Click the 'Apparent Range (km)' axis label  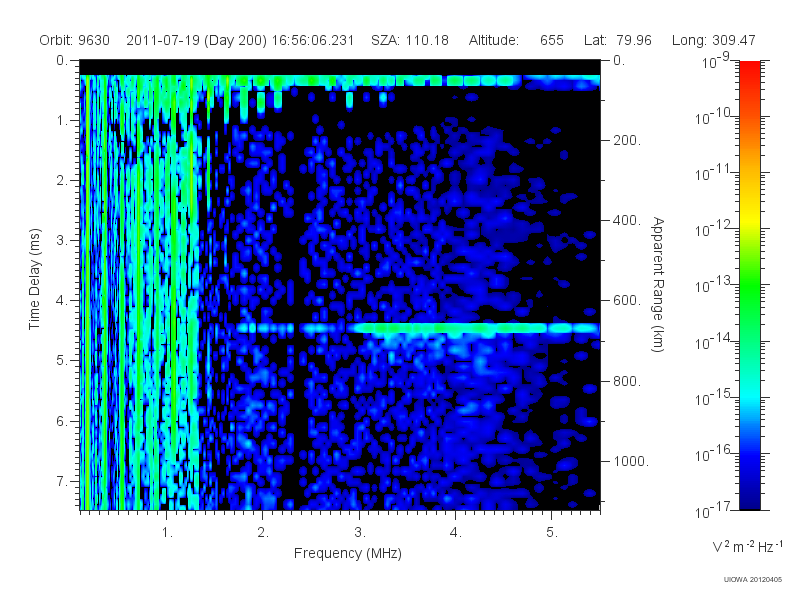click(658, 284)
